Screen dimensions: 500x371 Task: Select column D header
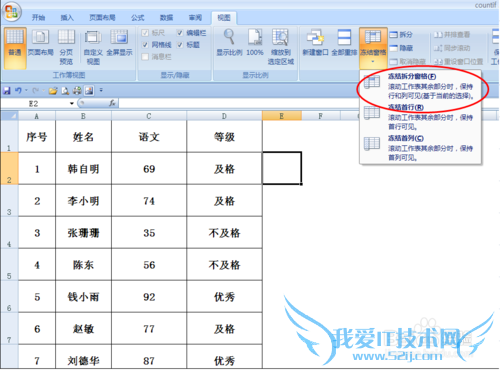[224, 116]
